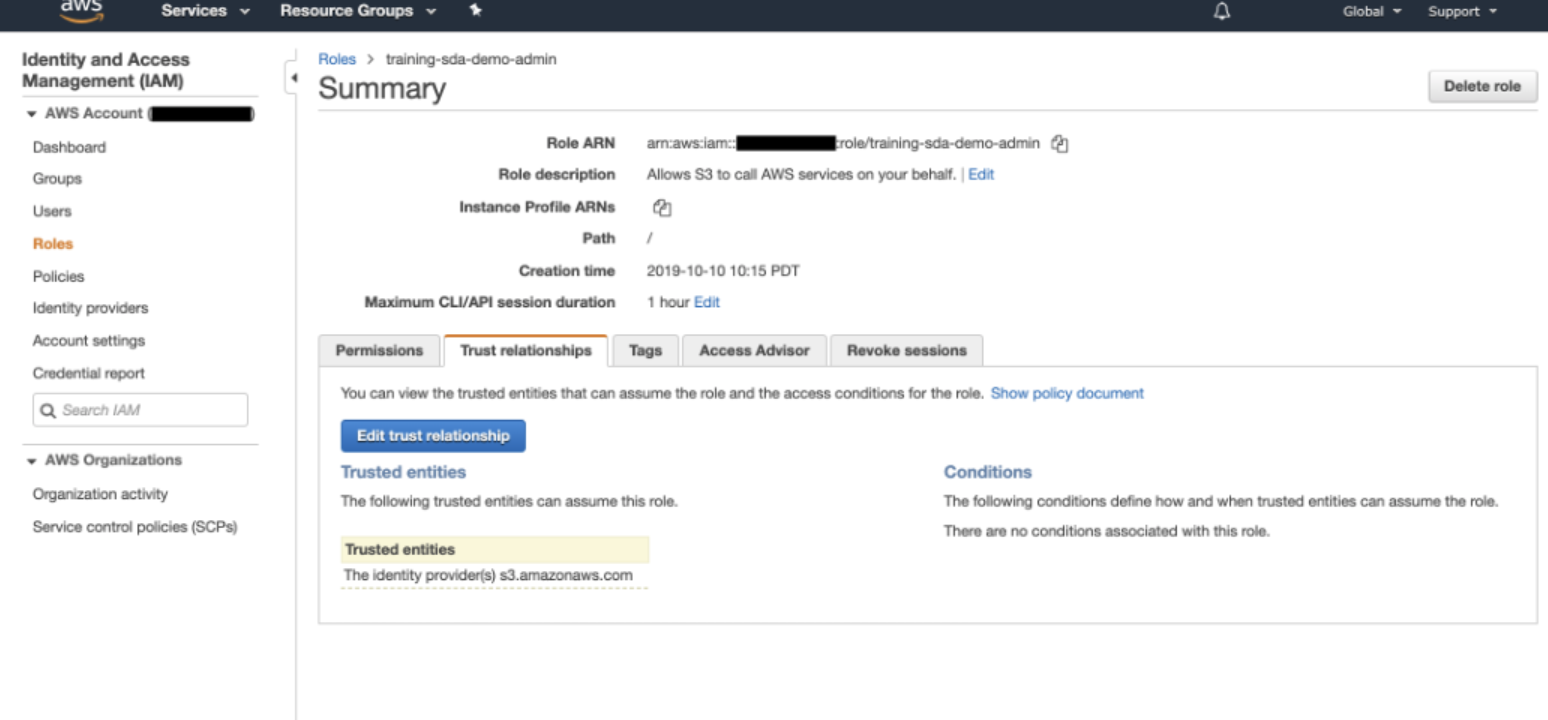
Task: Open Service control policies (SCPs)
Action: coord(135,527)
